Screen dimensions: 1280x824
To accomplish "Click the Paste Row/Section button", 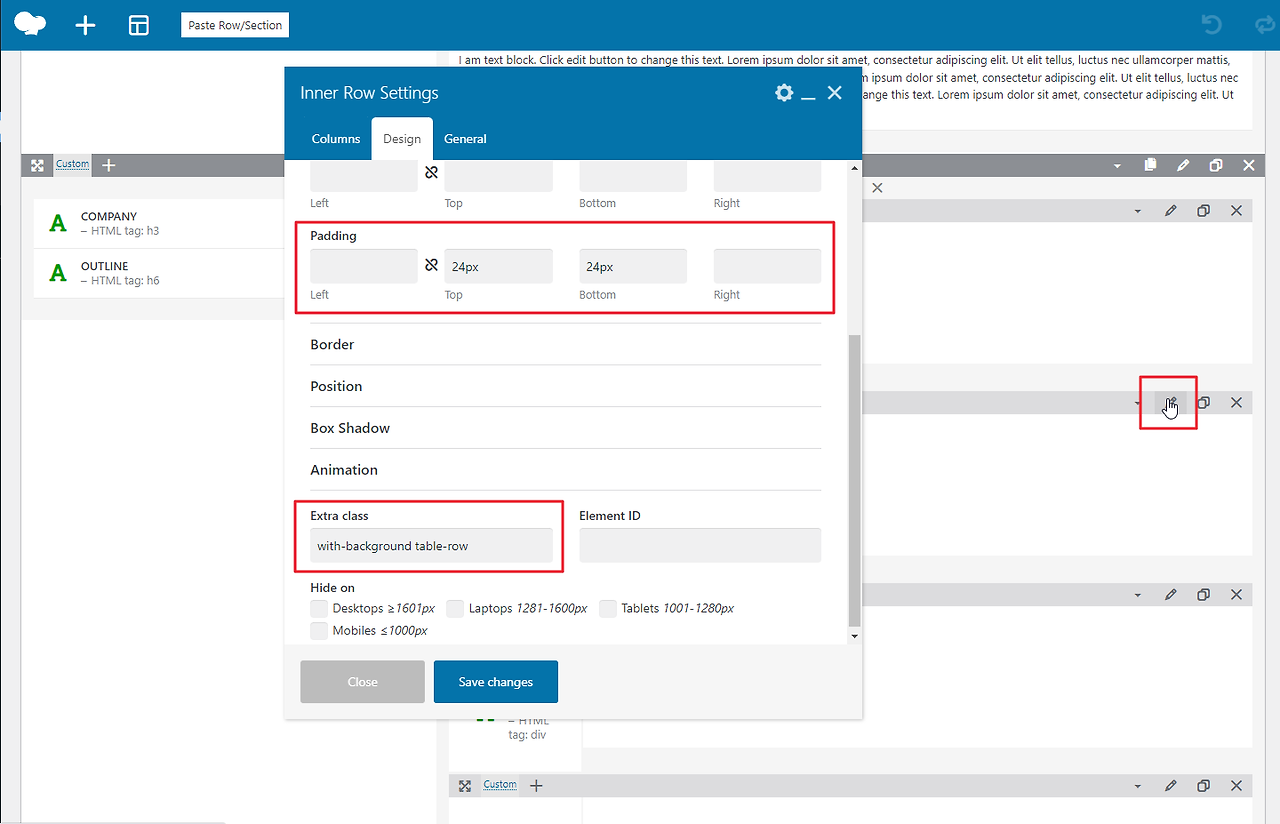I will tap(235, 25).
